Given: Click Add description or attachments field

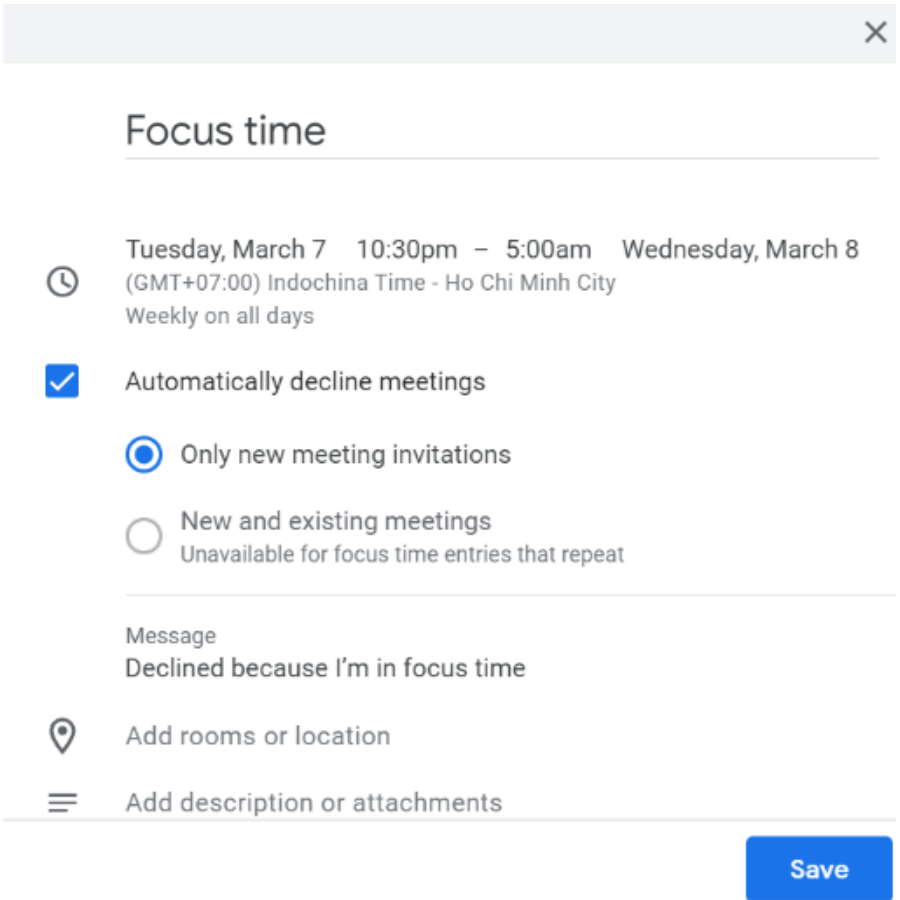Looking at the screenshot, I should coord(313,803).
